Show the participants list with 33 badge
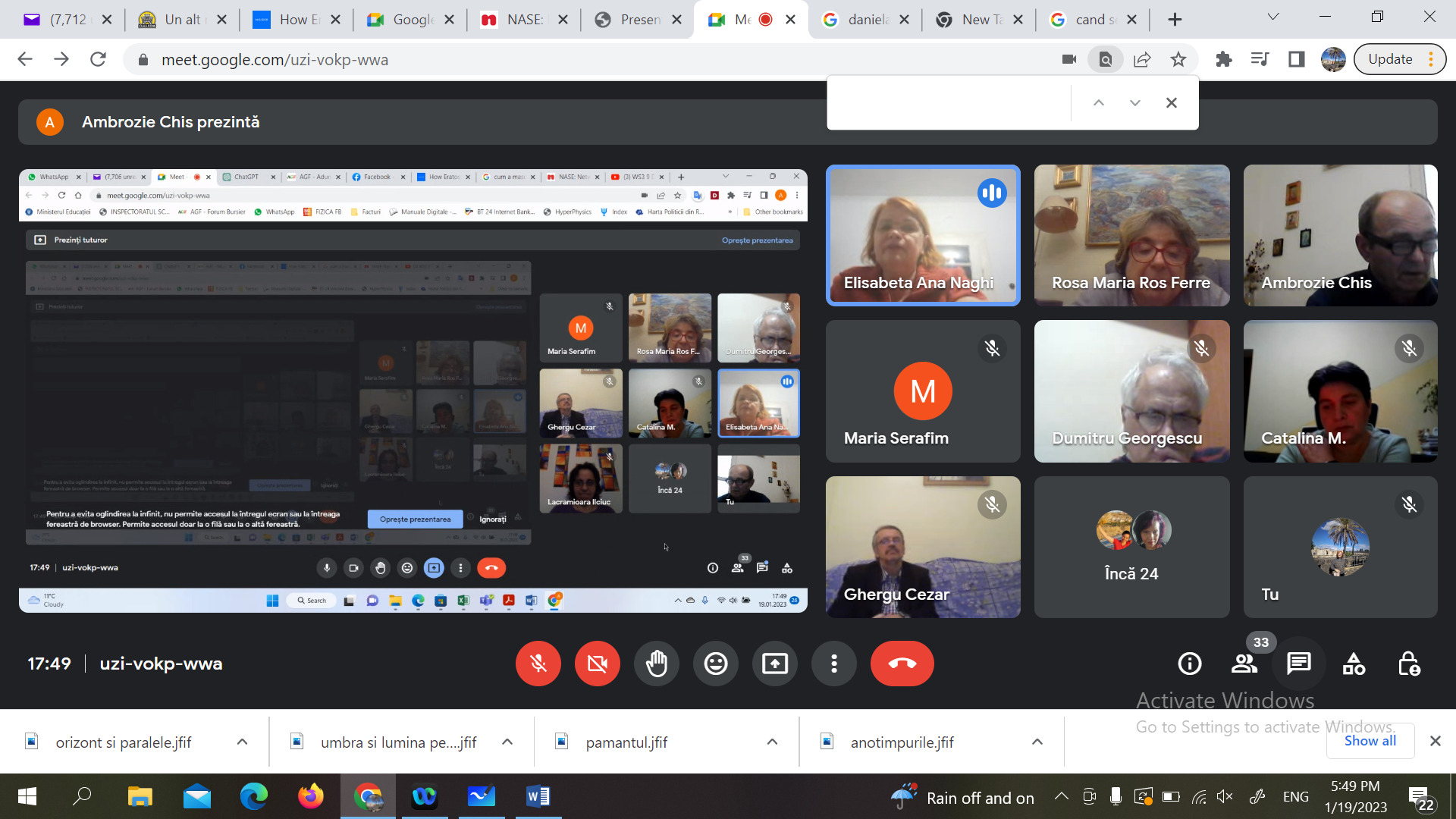The image size is (1456, 819). point(1244,664)
